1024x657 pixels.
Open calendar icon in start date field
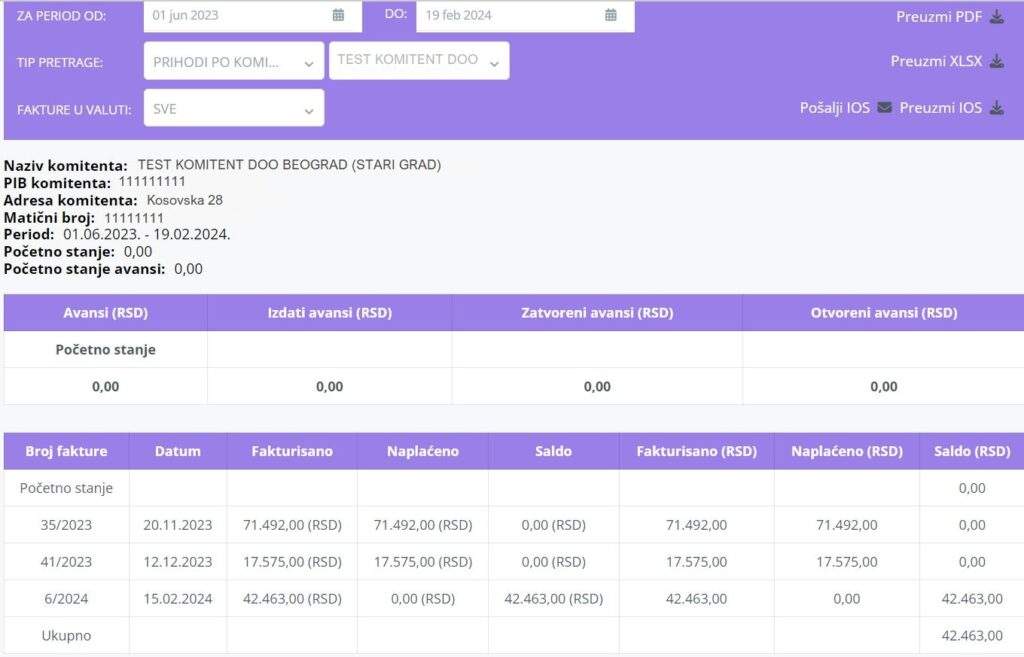click(338, 15)
